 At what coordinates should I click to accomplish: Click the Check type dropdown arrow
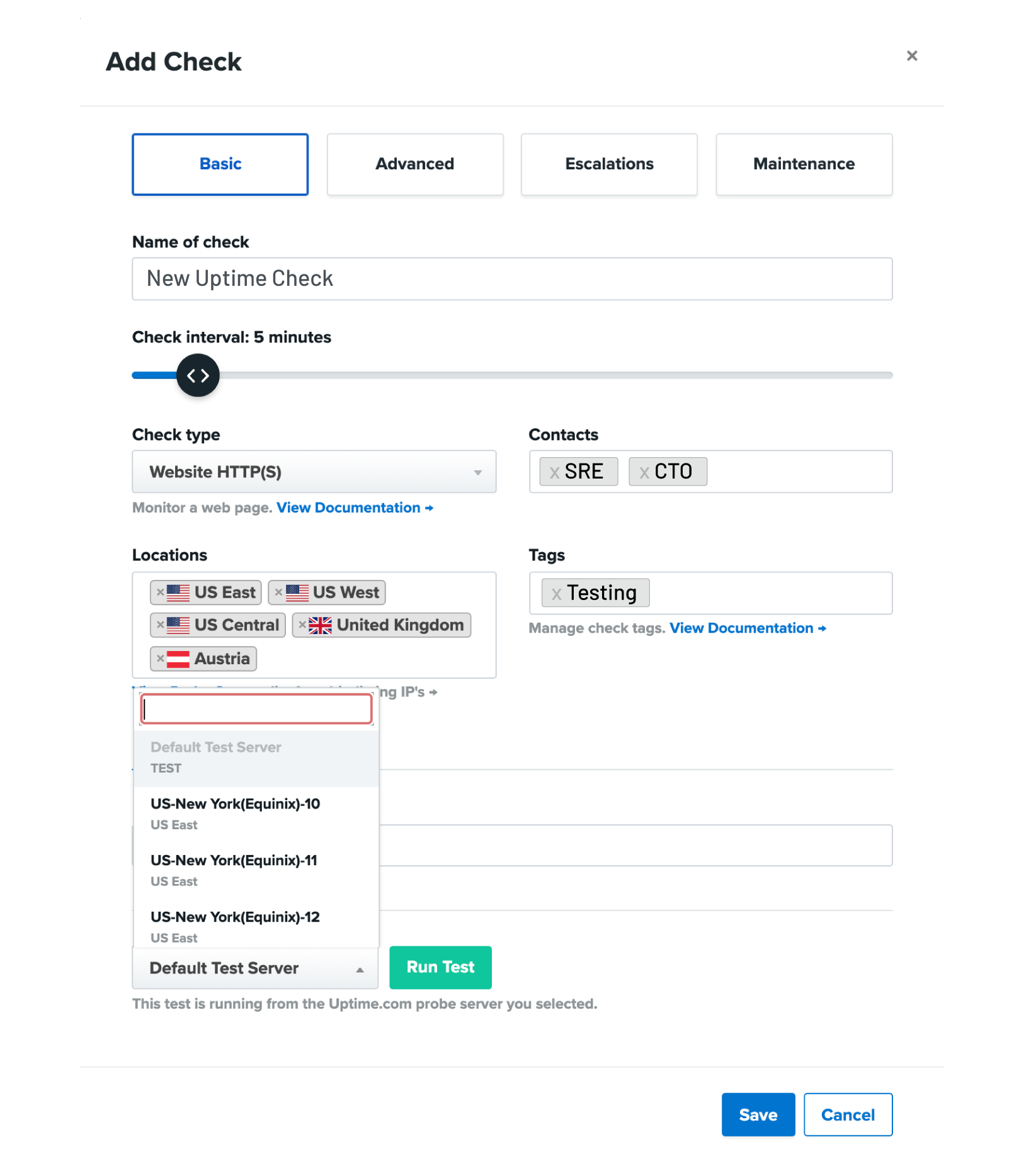477,472
